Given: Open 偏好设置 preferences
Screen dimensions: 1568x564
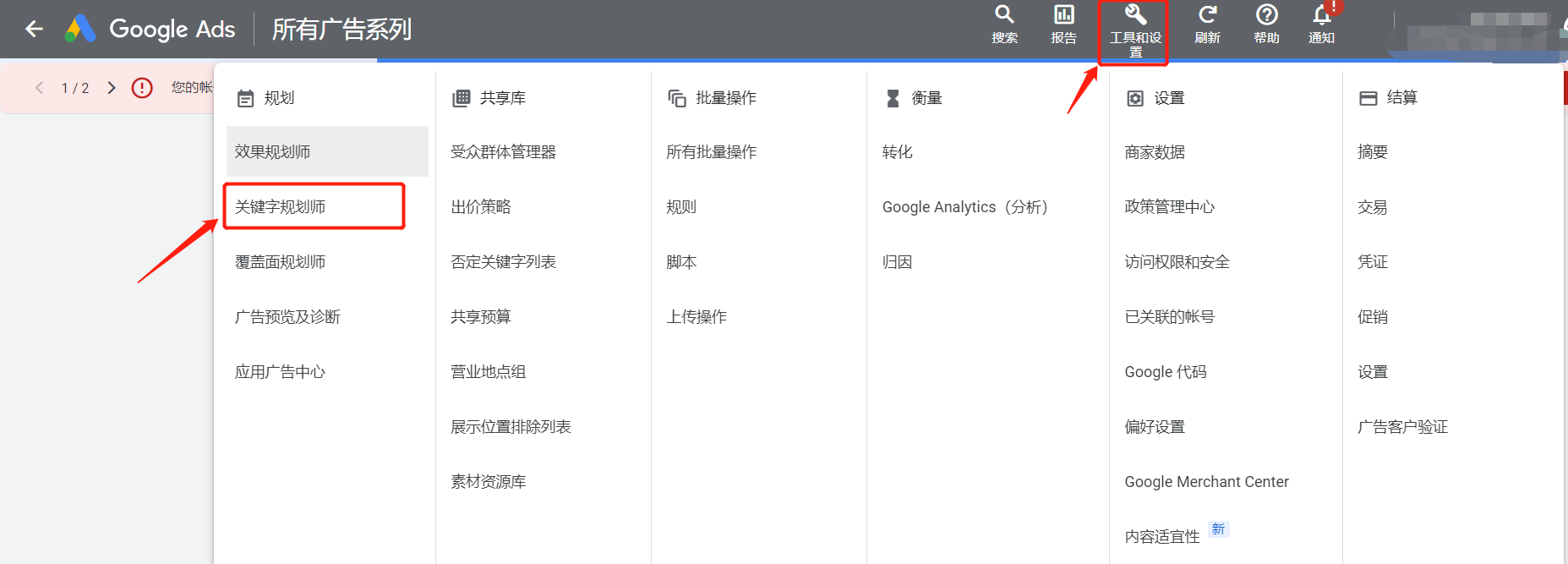Looking at the screenshot, I should [1155, 427].
